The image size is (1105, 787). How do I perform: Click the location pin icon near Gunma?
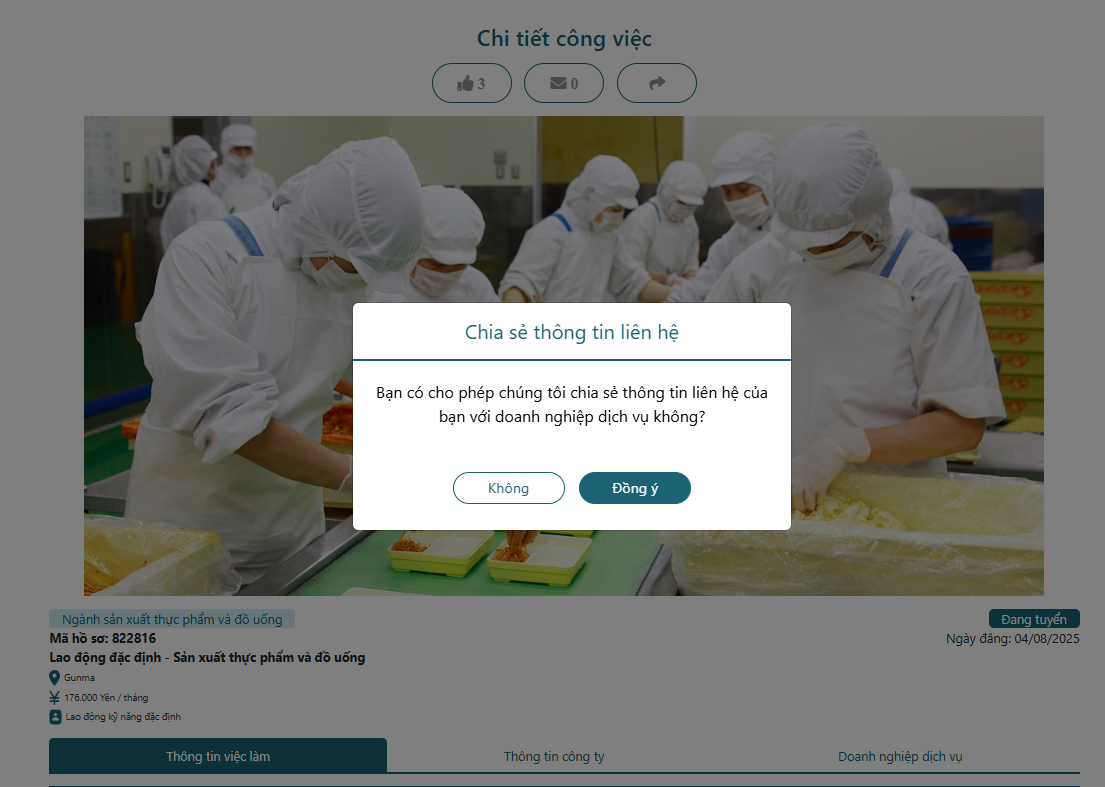[54, 678]
